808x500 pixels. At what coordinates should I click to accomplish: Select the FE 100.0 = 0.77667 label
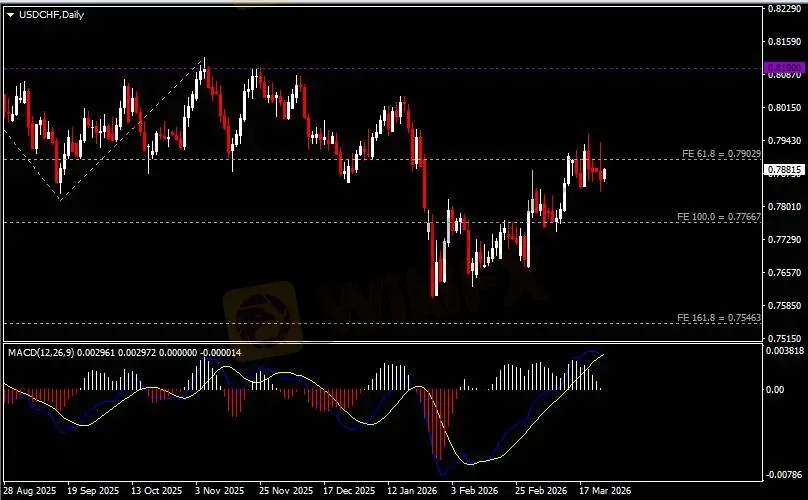click(719, 216)
